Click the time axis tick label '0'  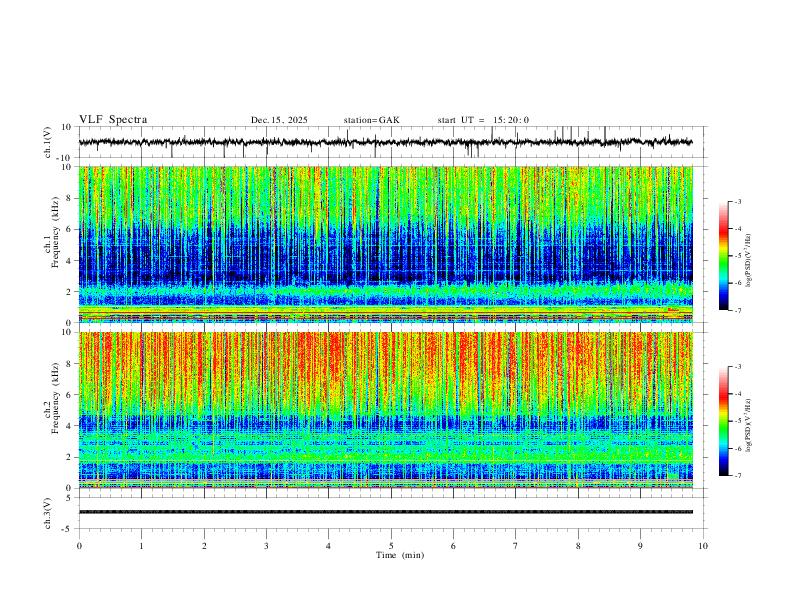pos(79,546)
